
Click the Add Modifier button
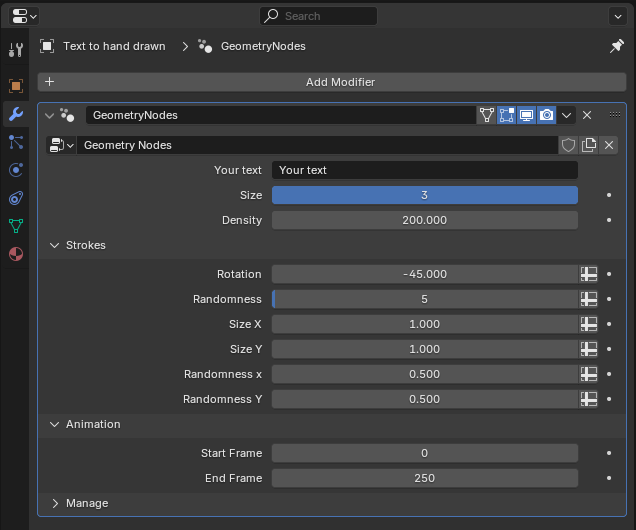click(x=332, y=82)
